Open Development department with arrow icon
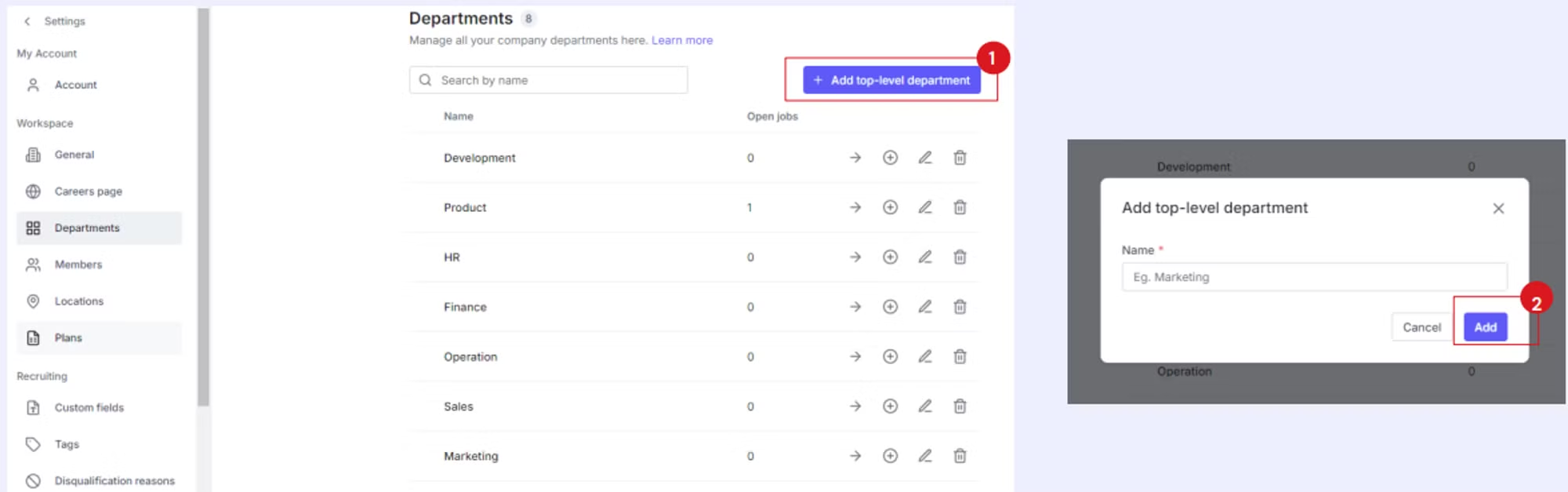 pyautogui.click(x=855, y=158)
